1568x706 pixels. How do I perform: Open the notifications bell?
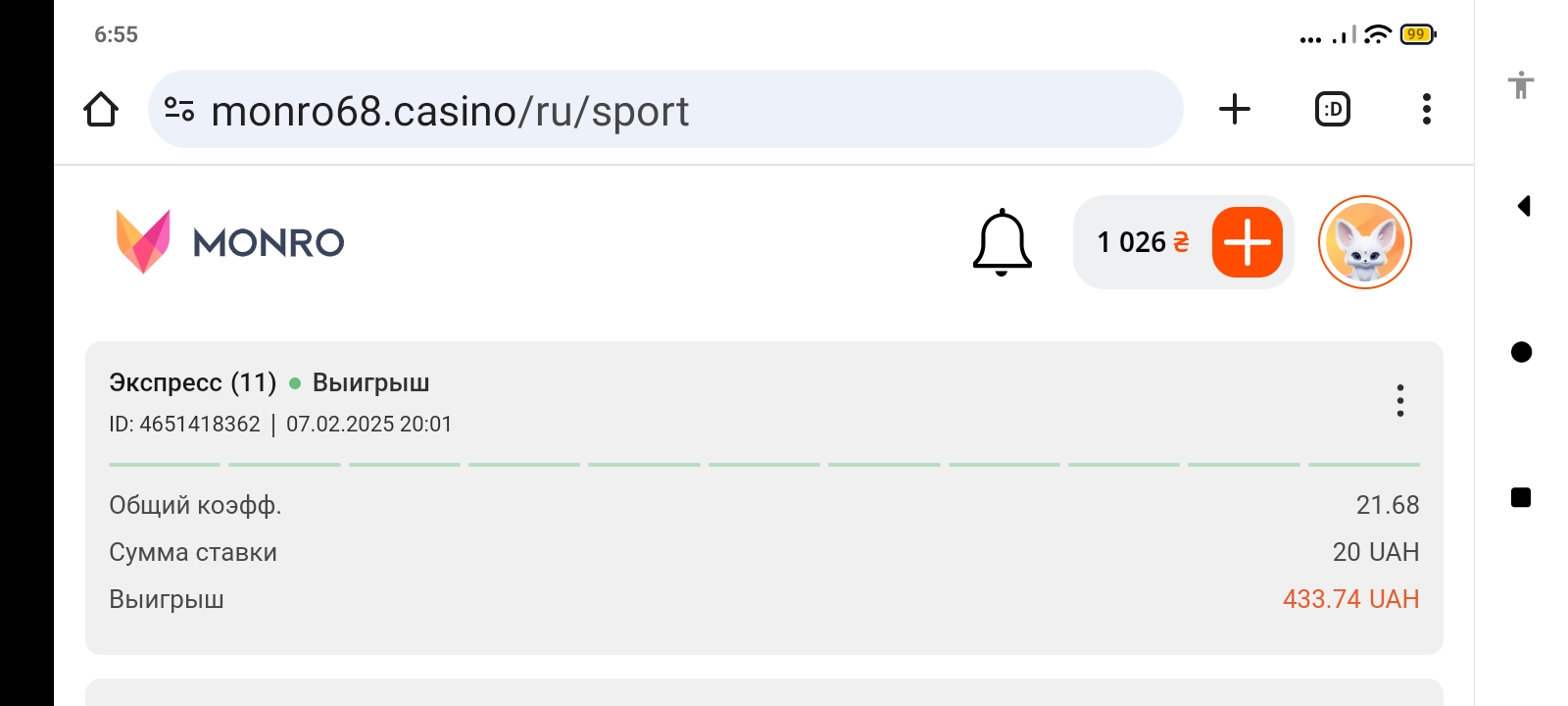[1002, 241]
